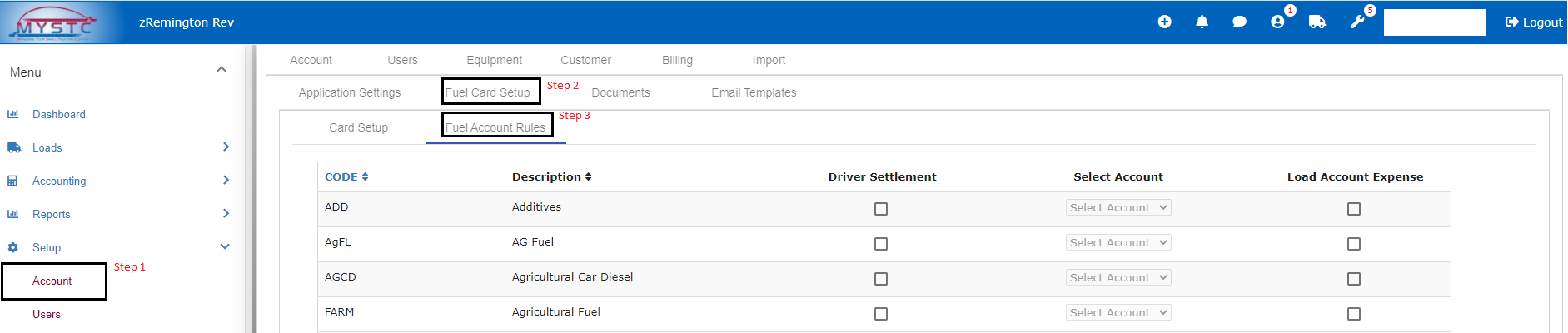Open the chat messages icon

(x=1239, y=22)
